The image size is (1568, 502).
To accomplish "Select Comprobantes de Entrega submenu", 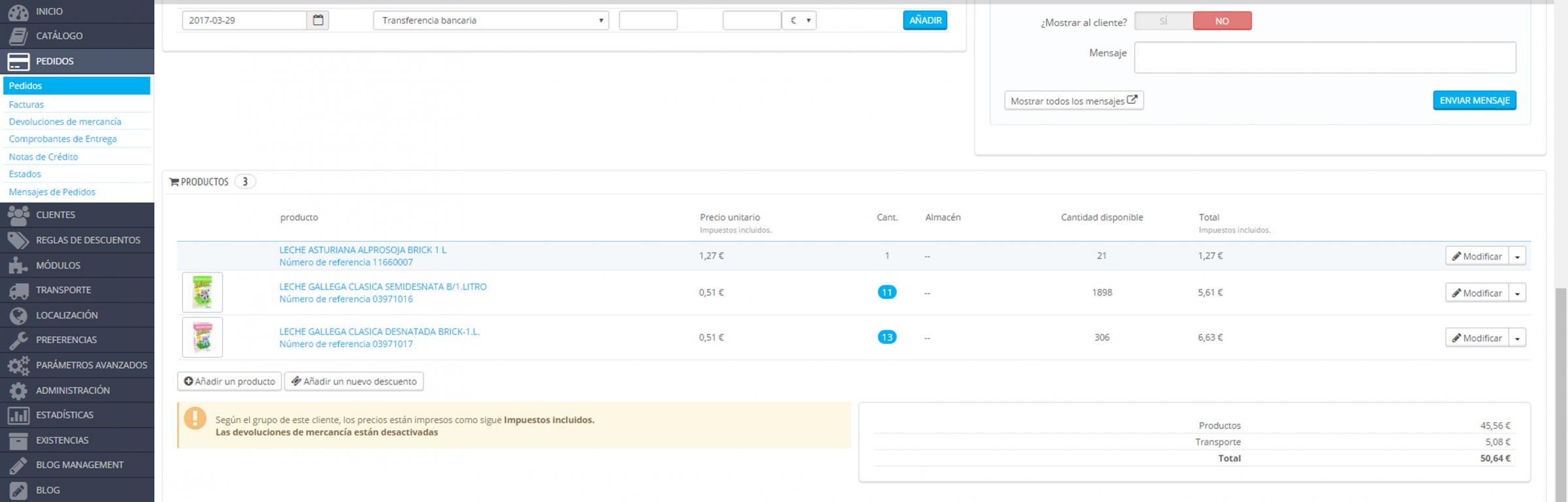I will pyautogui.click(x=63, y=139).
